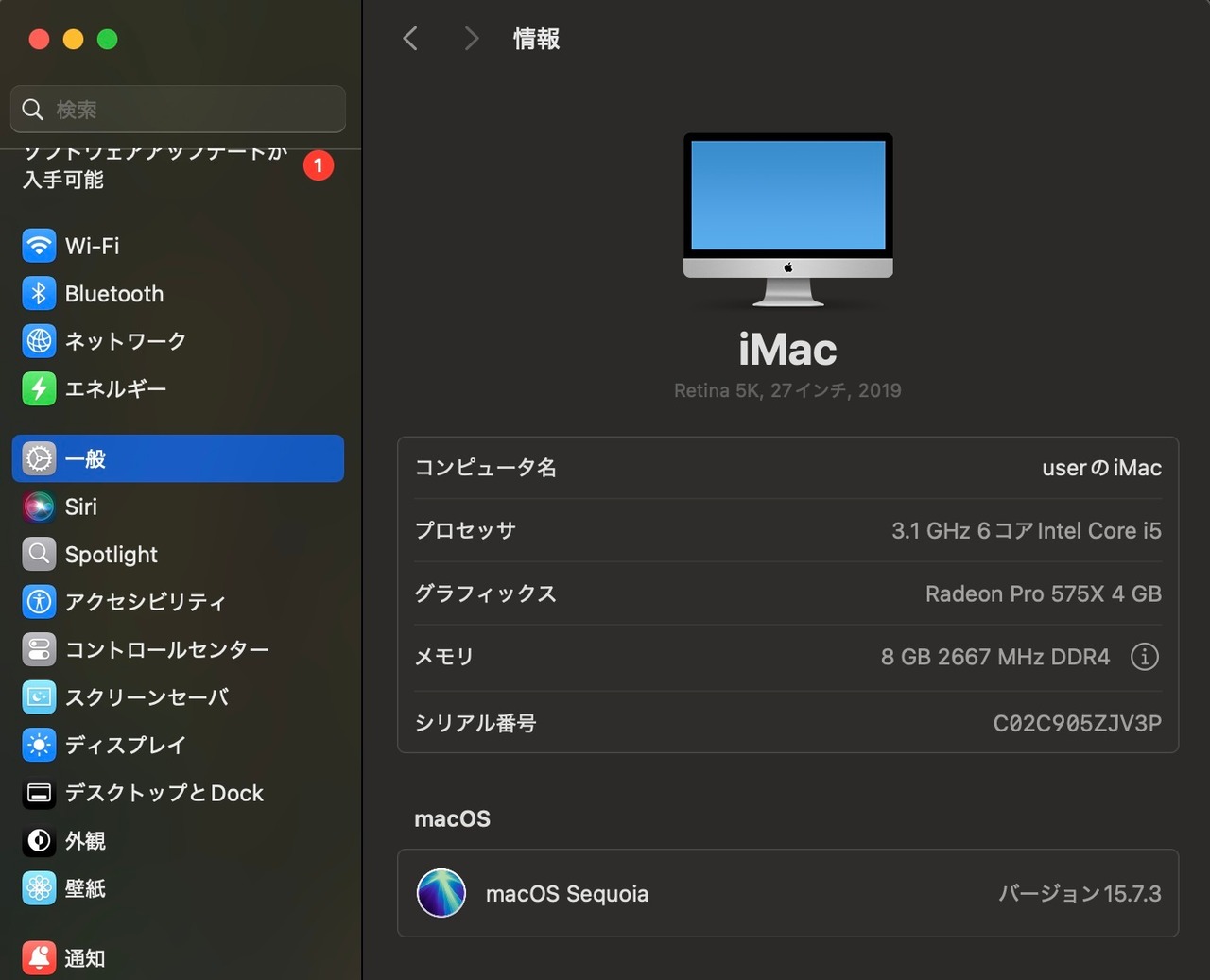The height and width of the screenshot is (980, 1210).
Task: Select the ネットワーク globe icon
Action: coord(39,341)
